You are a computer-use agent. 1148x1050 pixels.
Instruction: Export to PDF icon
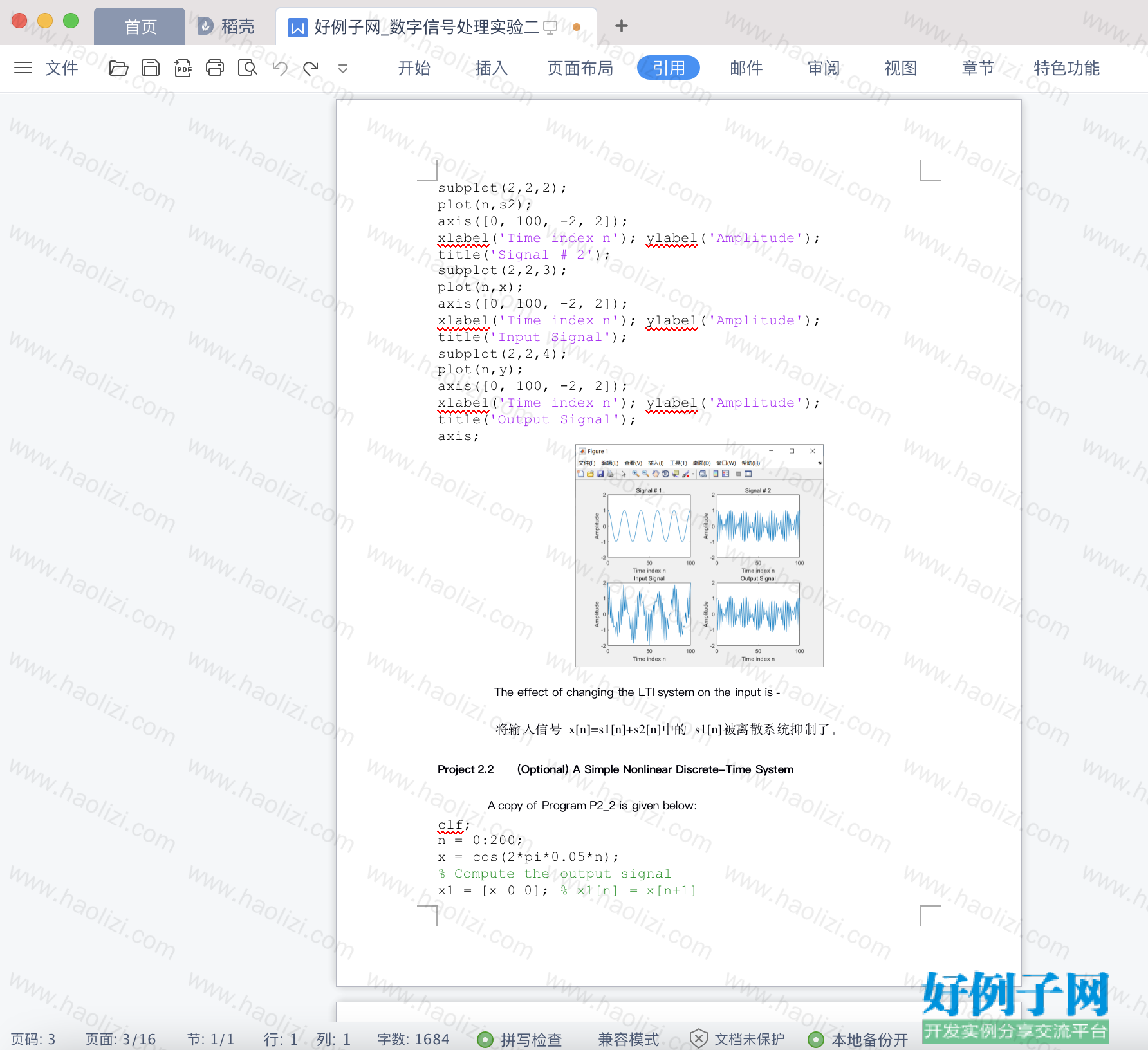pyautogui.click(x=183, y=68)
